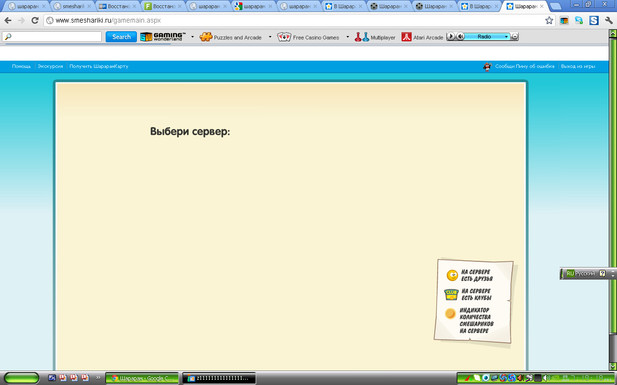Expand the Gaming Wonderland dropdown arrow

tap(192, 37)
